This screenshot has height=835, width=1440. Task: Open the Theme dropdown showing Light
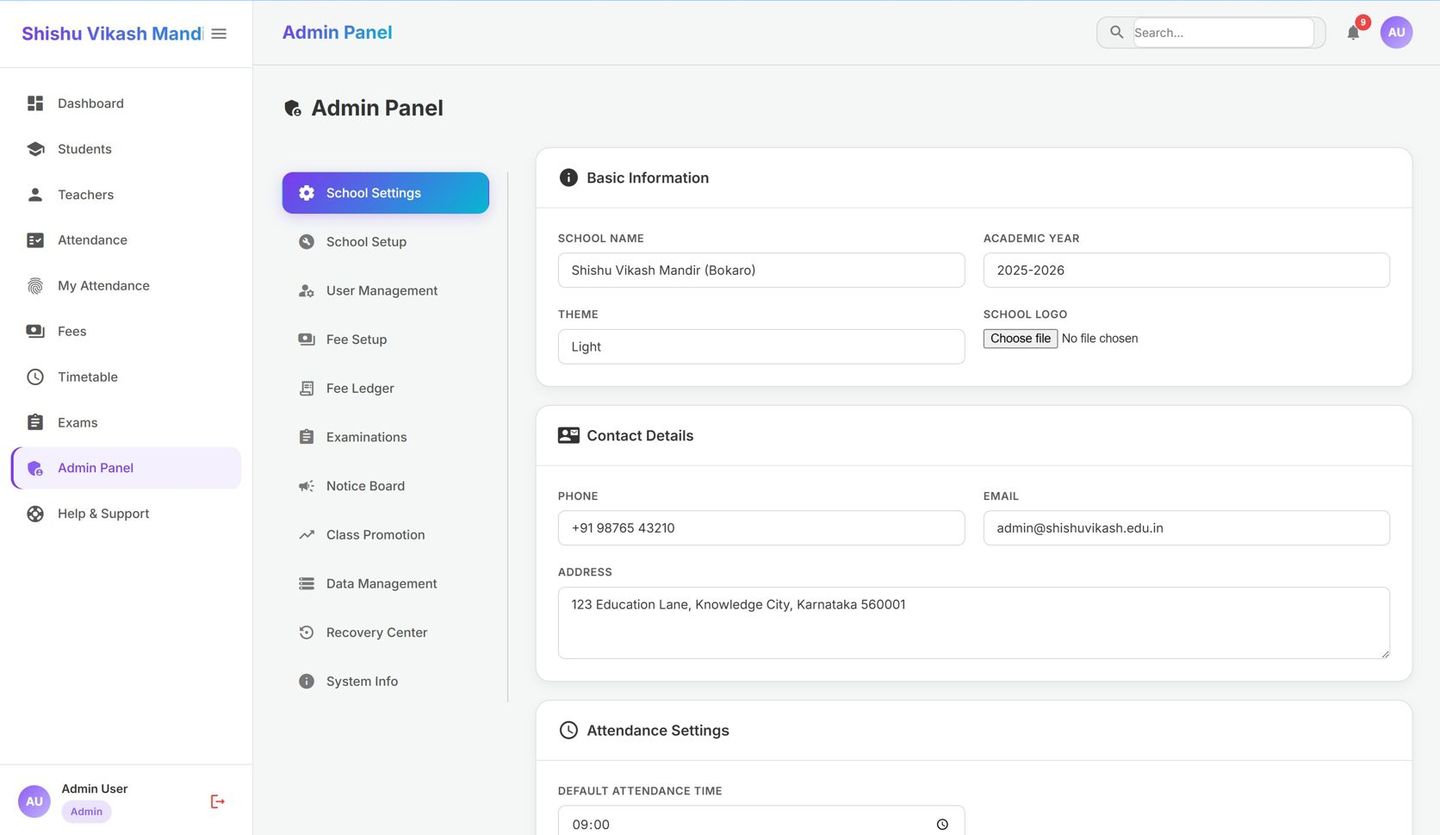761,347
